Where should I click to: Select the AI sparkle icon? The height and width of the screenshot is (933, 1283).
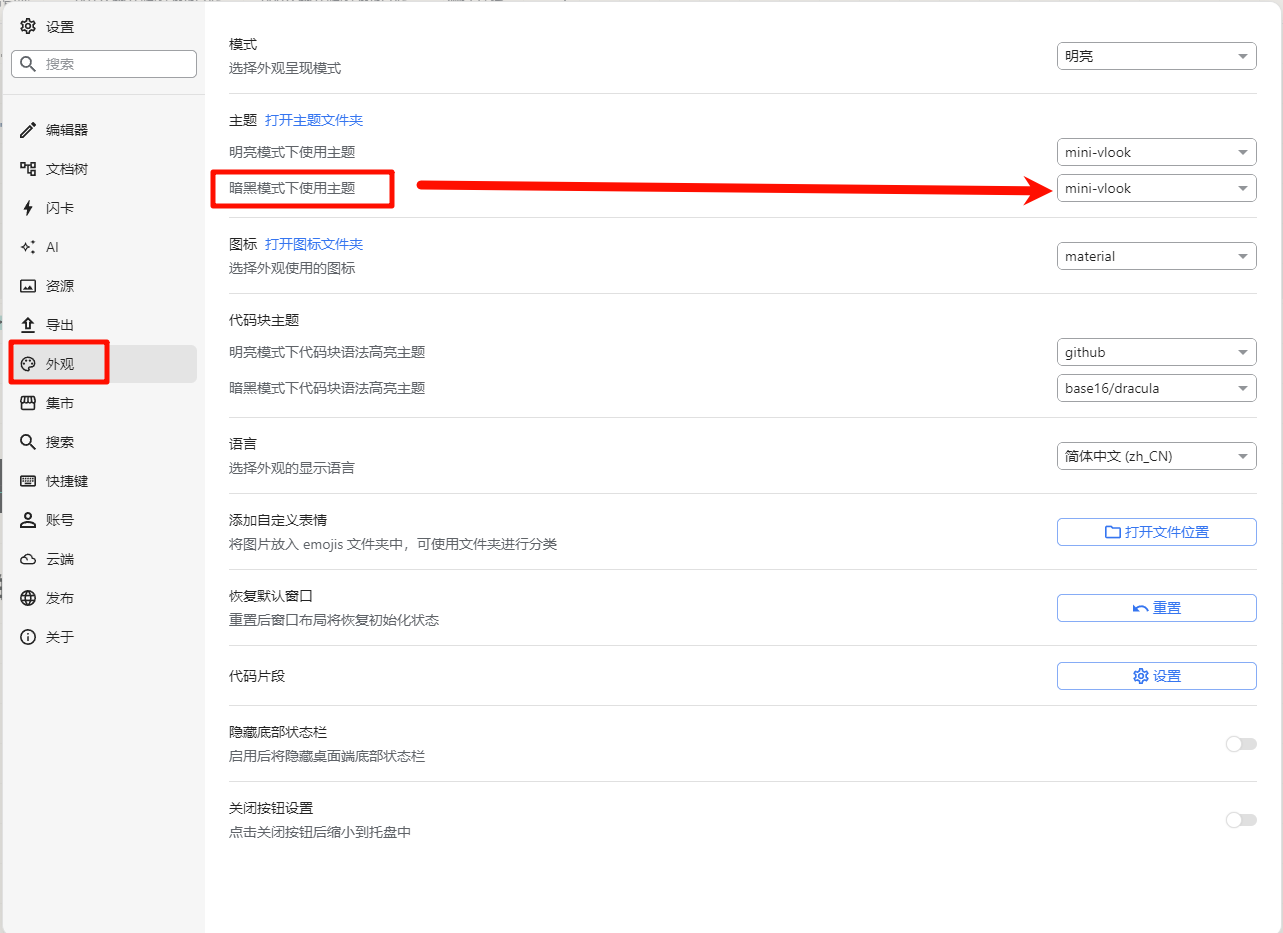point(28,247)
